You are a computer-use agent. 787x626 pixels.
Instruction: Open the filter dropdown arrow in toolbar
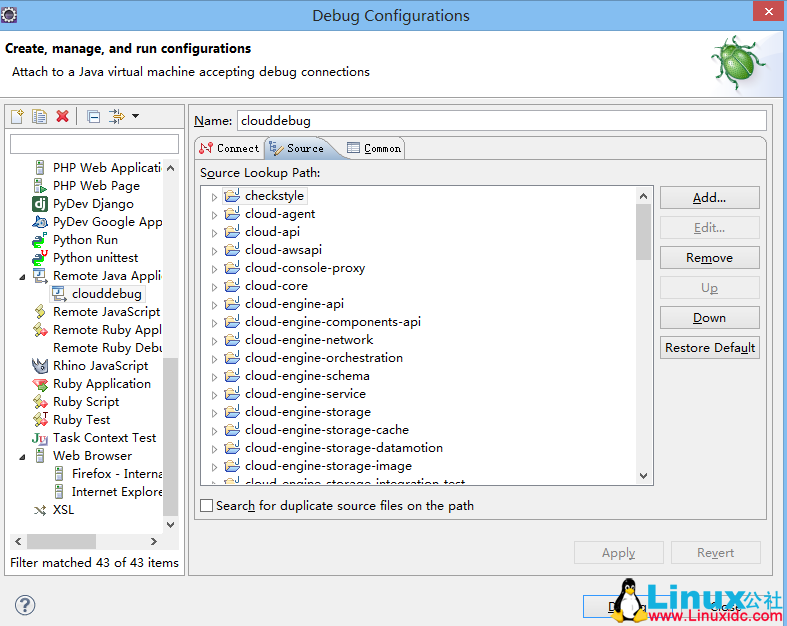(x=136, y=116)
